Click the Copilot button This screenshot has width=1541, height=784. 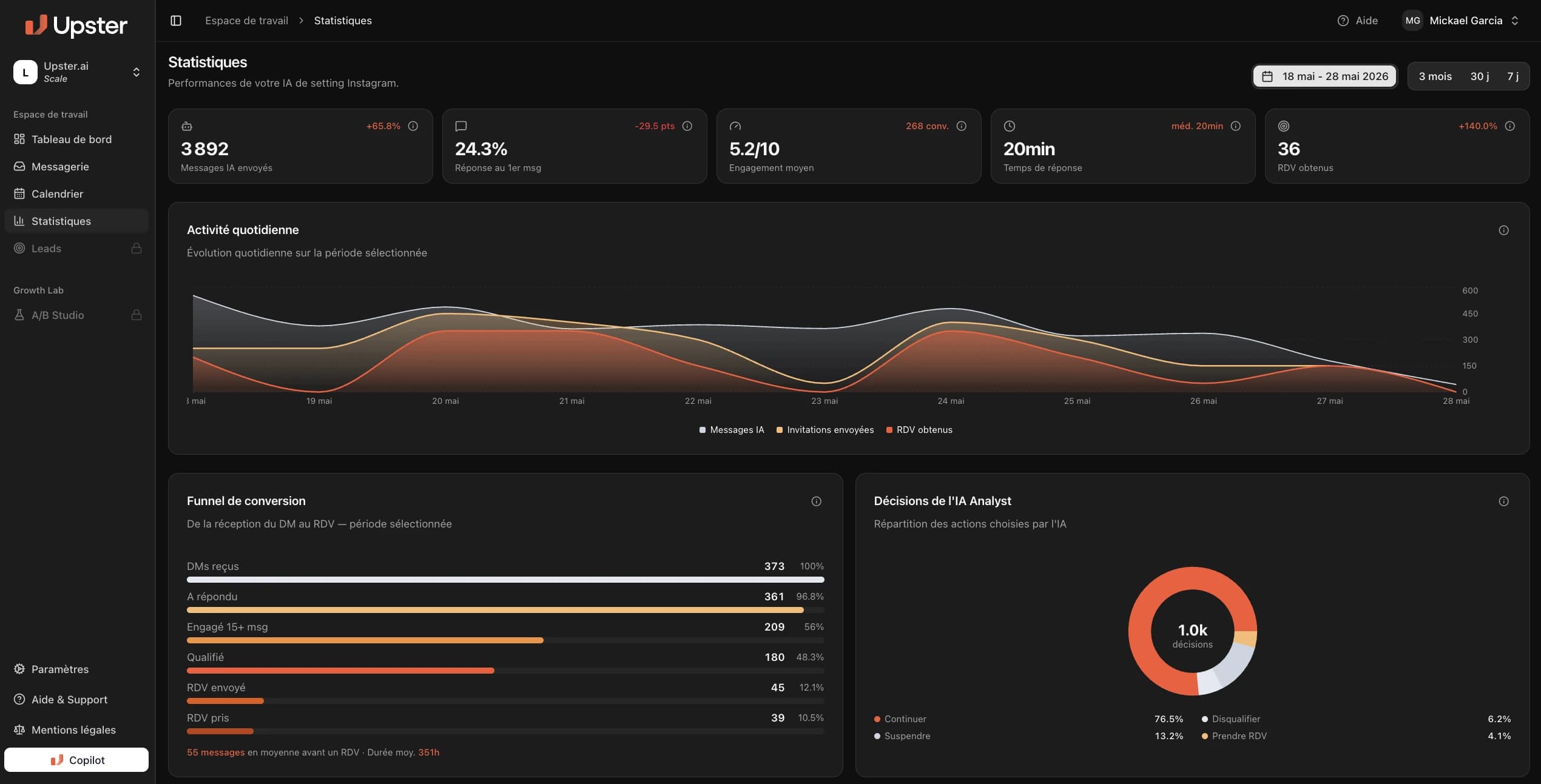76,760
